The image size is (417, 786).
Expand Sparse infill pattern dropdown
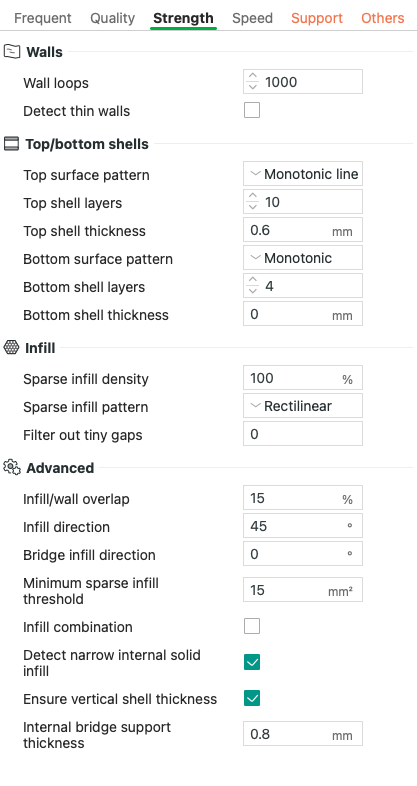pyautogui.click(x=303, y=406)
